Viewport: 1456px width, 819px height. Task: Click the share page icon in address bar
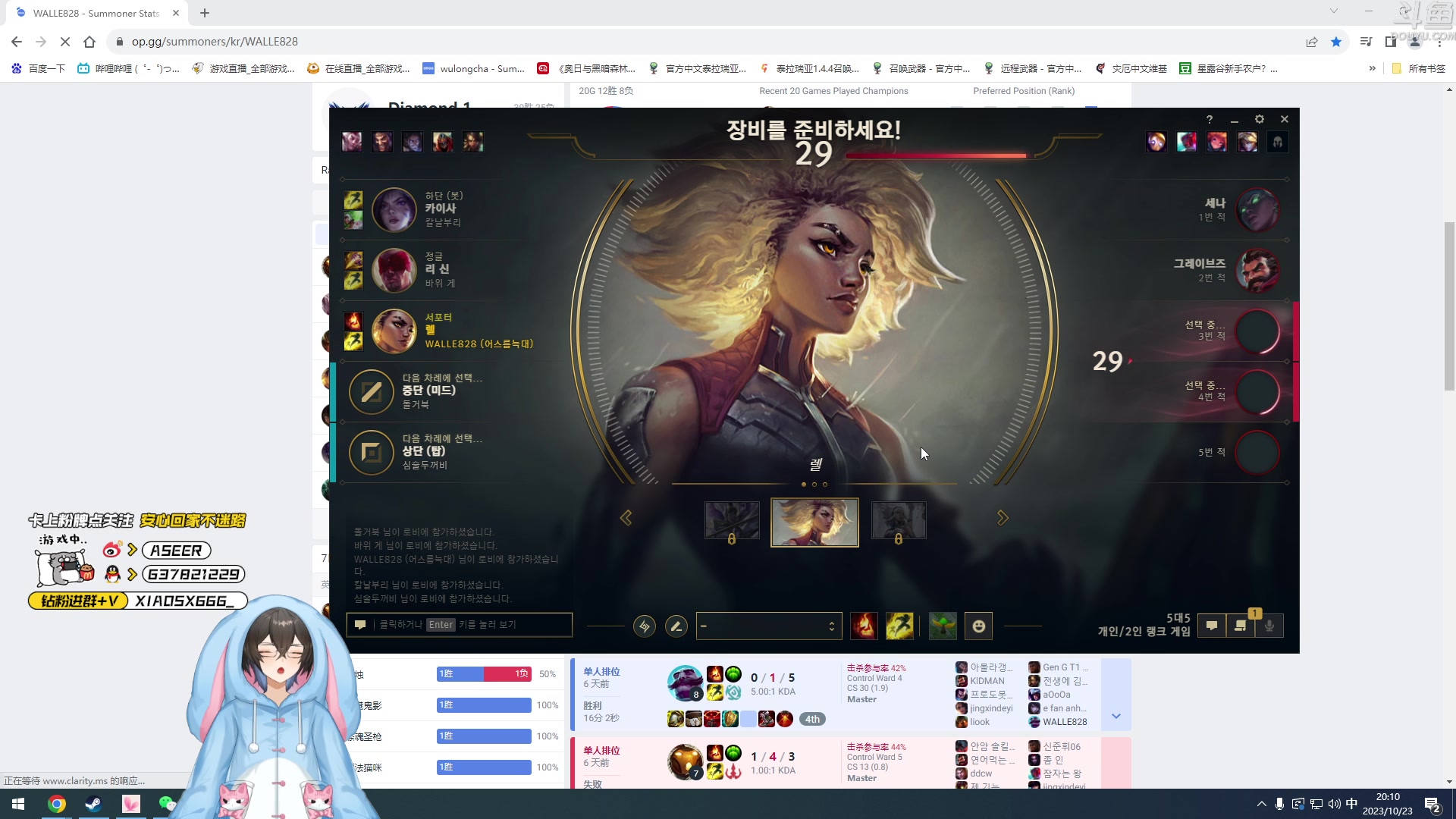tap(1312, 42)
